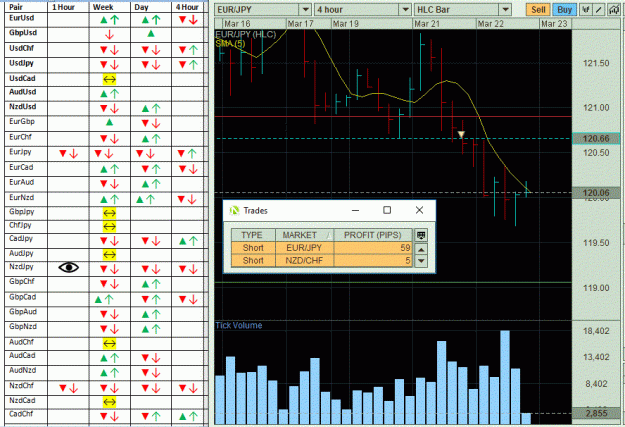Image resolution: width=625 pixels, height=427 pixels.
Task: Select the Short NZD/CHF trade row
Action: pyautogui.click(x=322, y=260)
